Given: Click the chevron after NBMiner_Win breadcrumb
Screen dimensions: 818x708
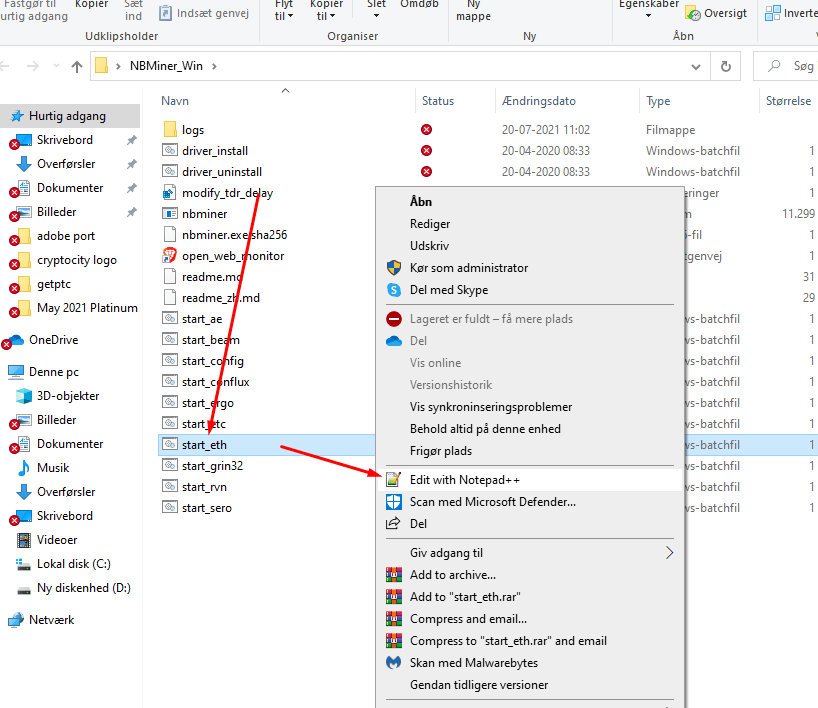Looking at the screenshot, I should [x=214, y=66].
